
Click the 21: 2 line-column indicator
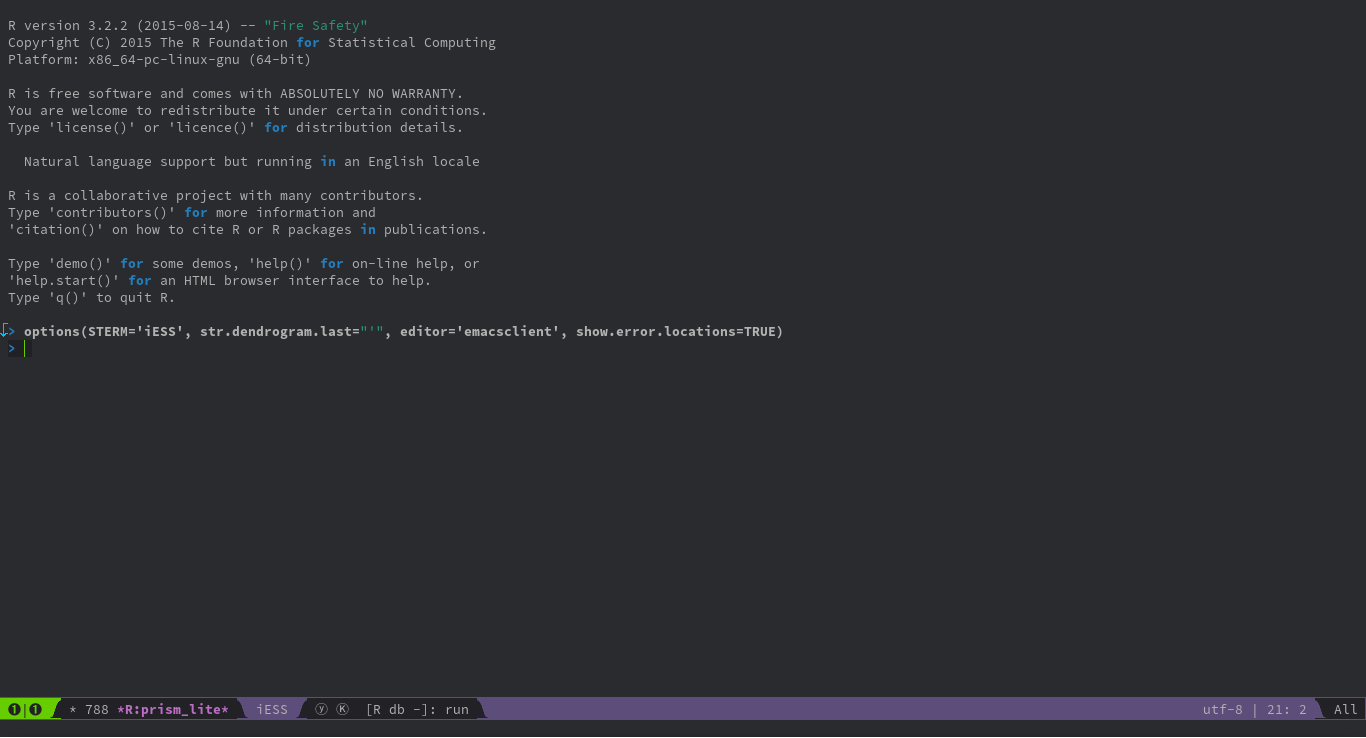pyautogui.click(x=1285, y=709)
